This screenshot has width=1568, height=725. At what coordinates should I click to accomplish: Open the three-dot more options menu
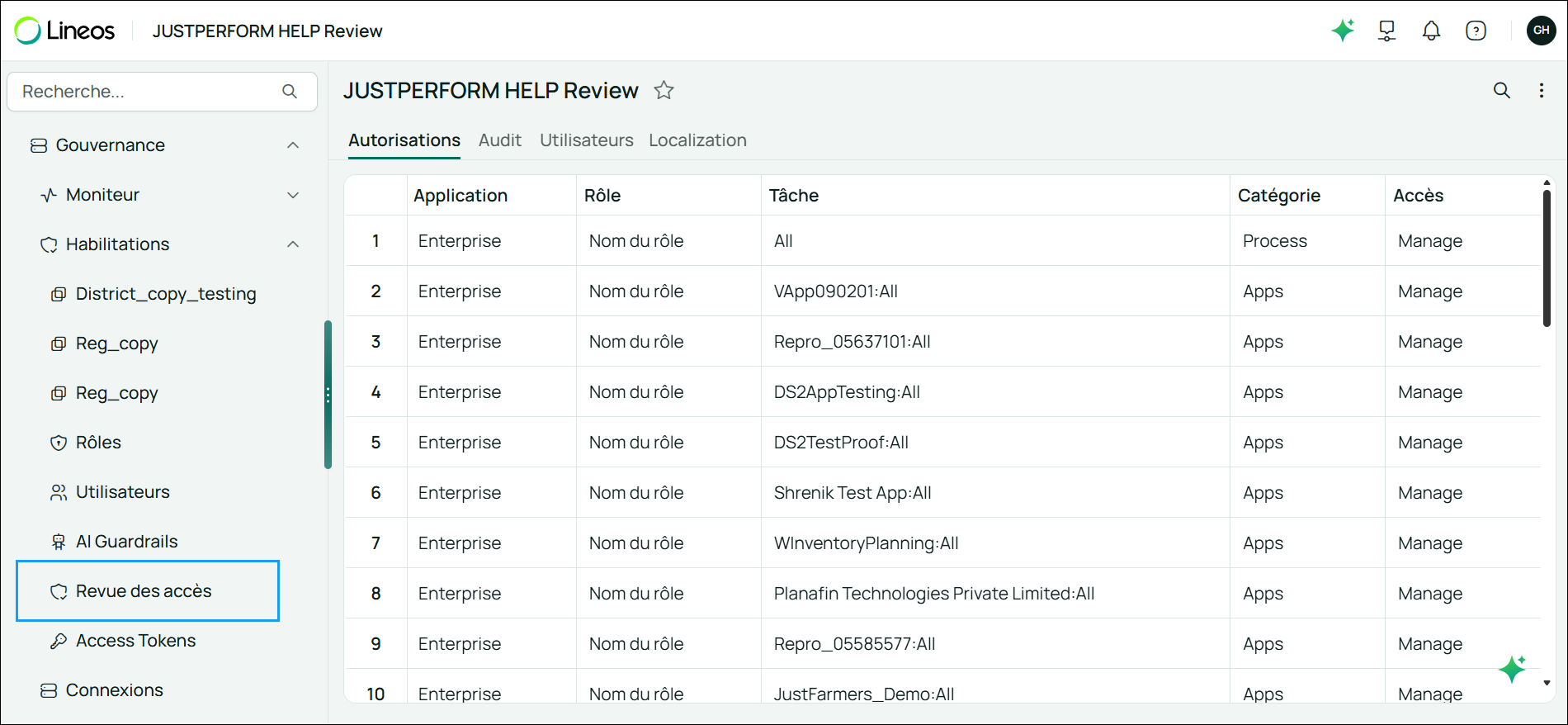[1541, 90]
